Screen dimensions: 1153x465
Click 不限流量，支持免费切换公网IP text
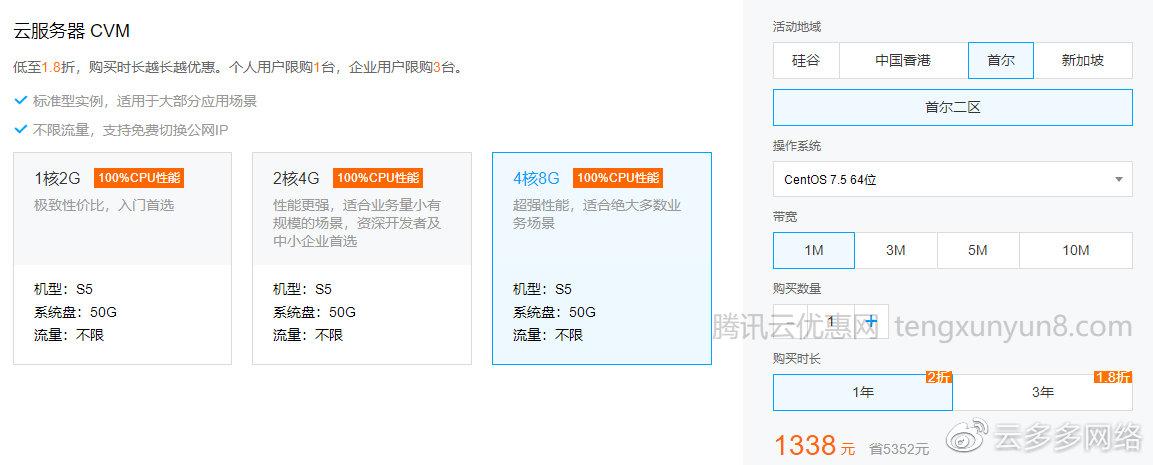point(131,129)
